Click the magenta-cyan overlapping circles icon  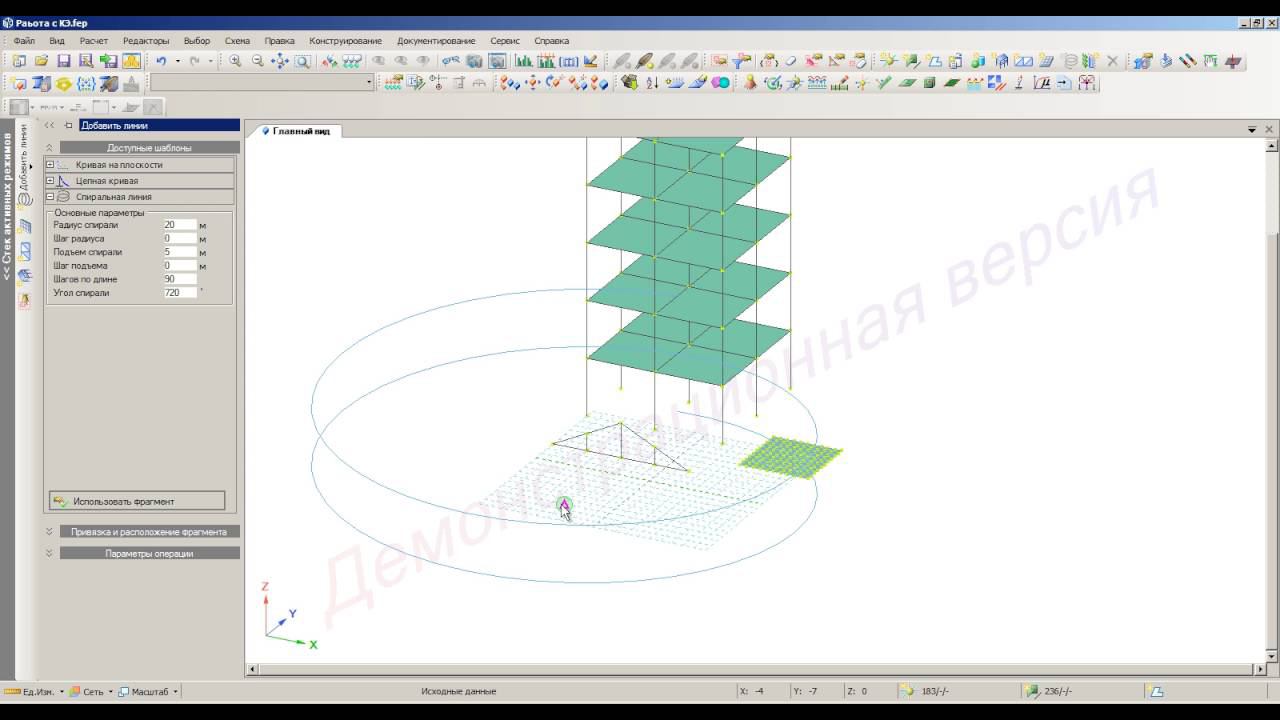click(720, 83)
